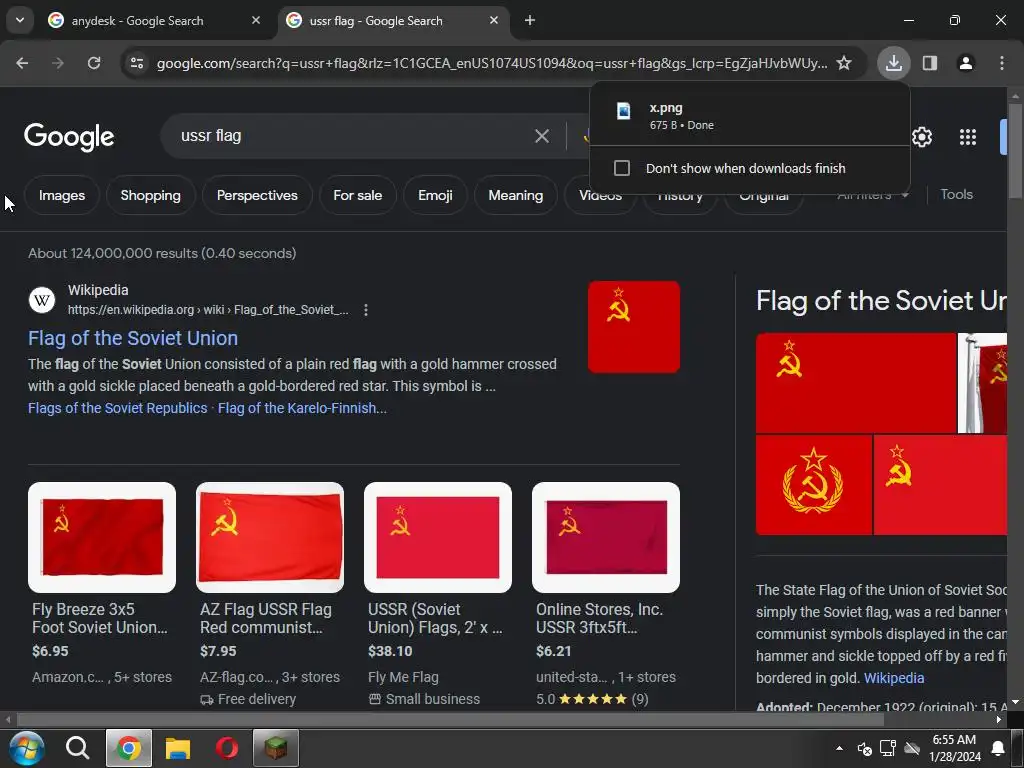1024x768 pixels.
Task: Select the For sale filter chip
Action: (x=357, y=195)
